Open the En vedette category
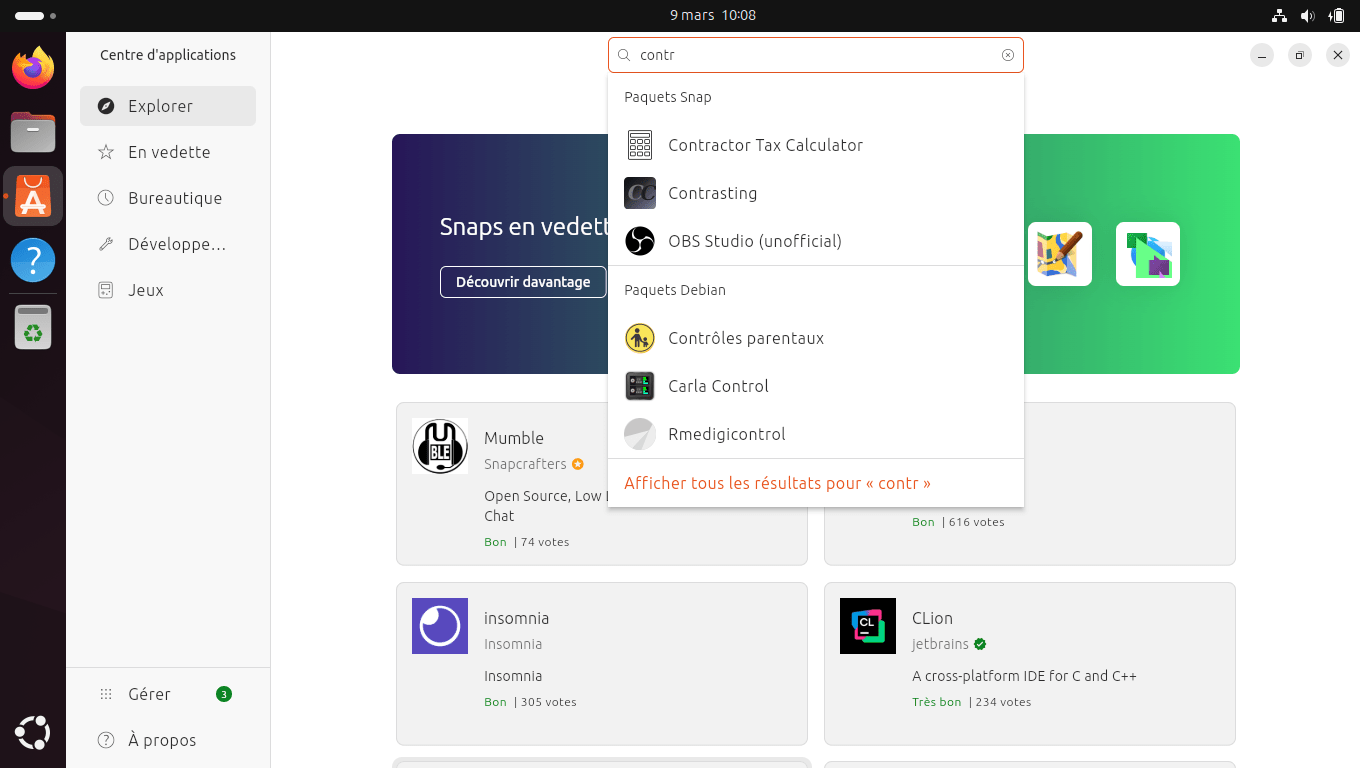The image size is (1360, 768). pyautogui.click(x=168, y=152)
